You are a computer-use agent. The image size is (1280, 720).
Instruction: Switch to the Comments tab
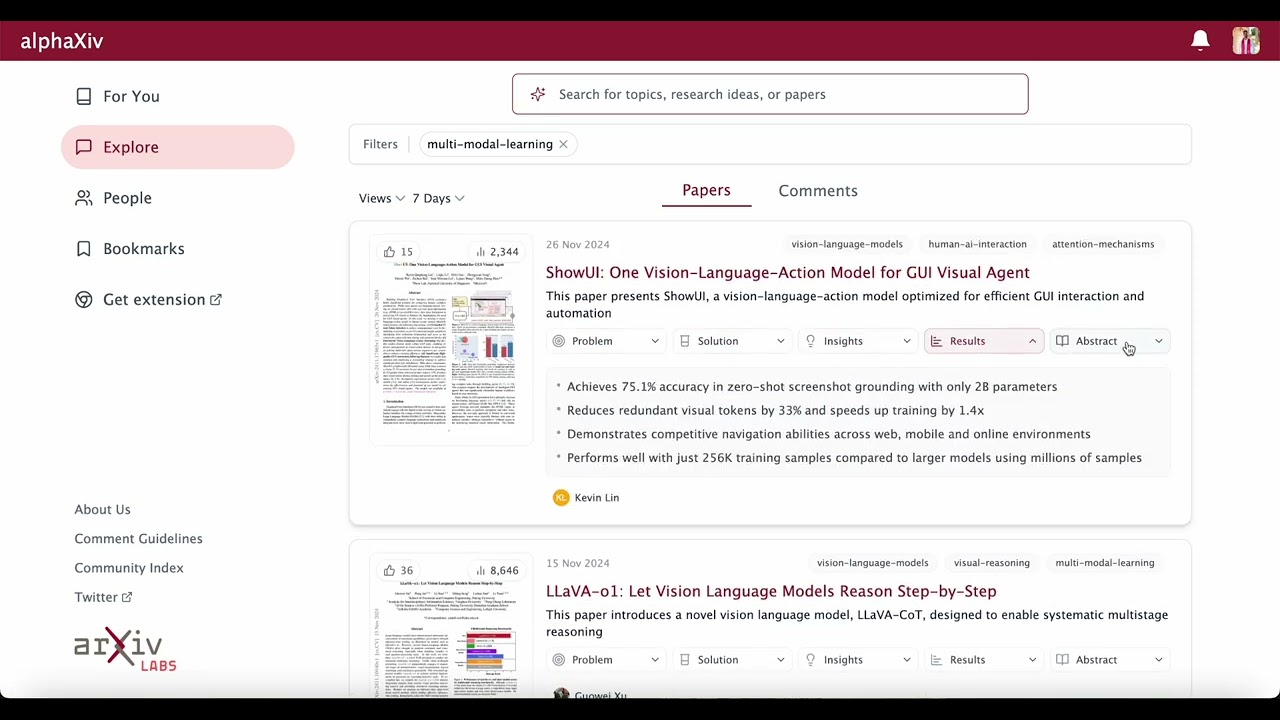point(818,191)
